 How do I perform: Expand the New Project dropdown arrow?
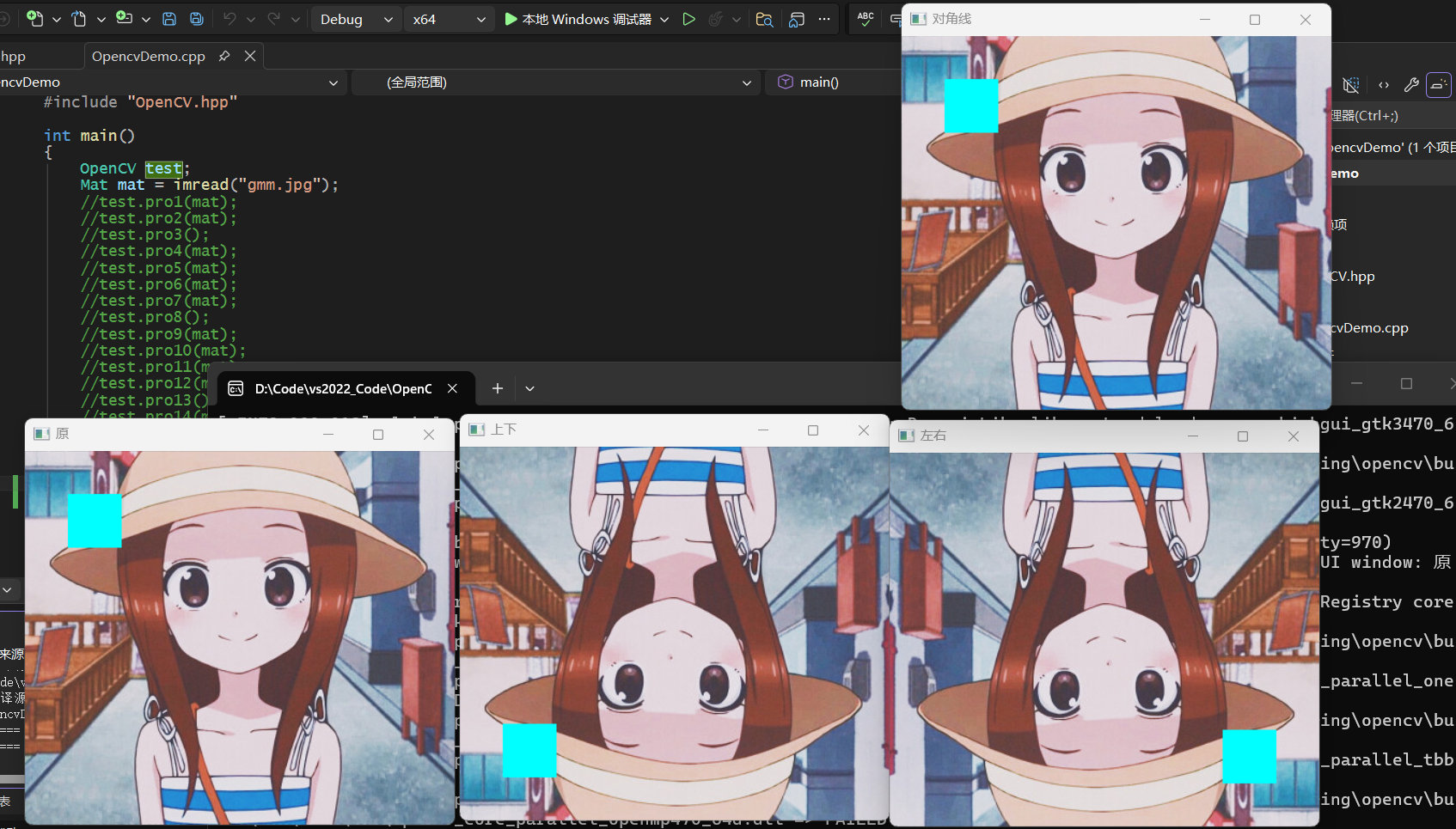[x=57, y=19]
